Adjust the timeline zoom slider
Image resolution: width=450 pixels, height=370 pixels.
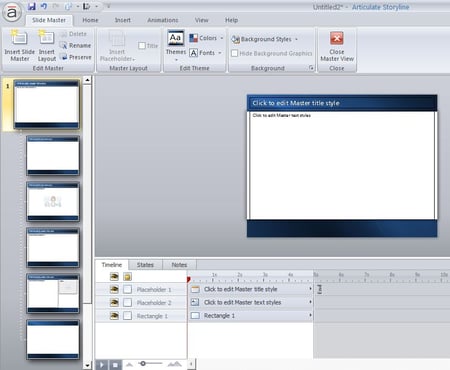tap(143, 364)
